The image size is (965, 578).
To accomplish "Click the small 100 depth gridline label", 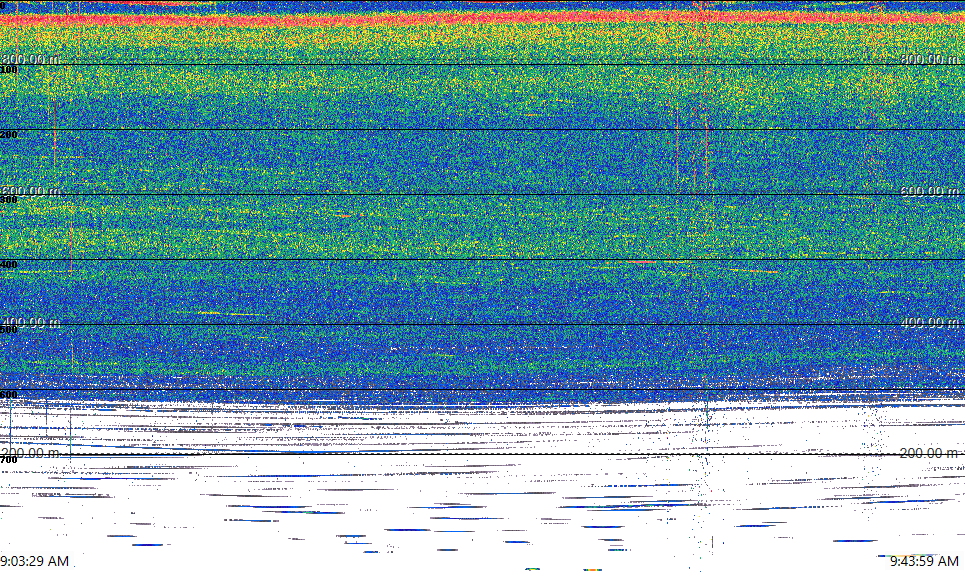I will tap(9, 70).
